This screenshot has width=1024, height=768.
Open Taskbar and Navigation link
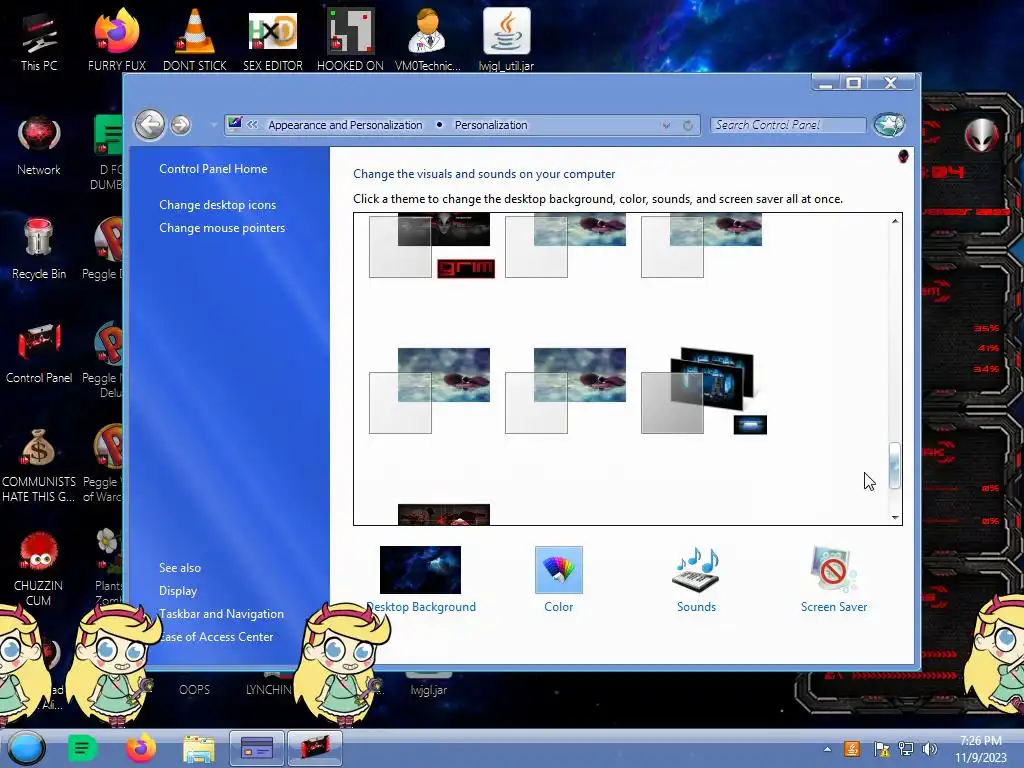click(221, 613)
